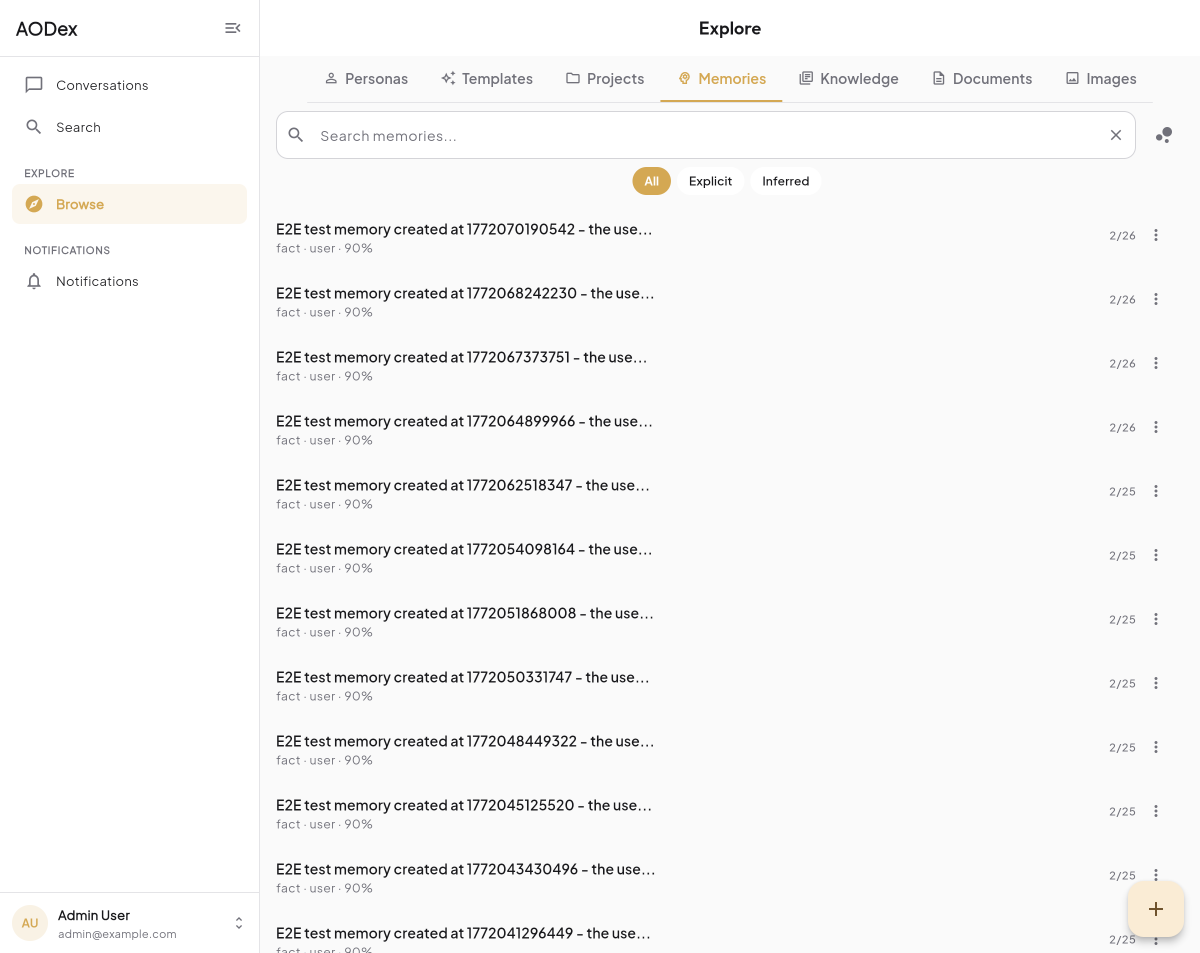The image size is (1200, 953).
Task: Open the Projects folder icon
Action: coord(572,78)
